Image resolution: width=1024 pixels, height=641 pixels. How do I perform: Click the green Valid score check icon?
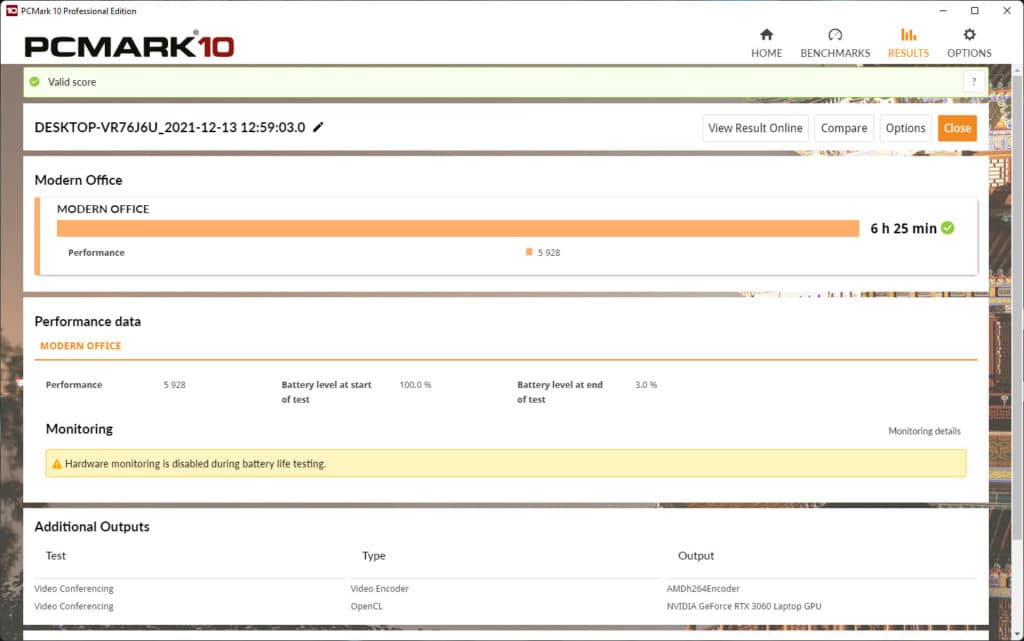pos(35,82)
